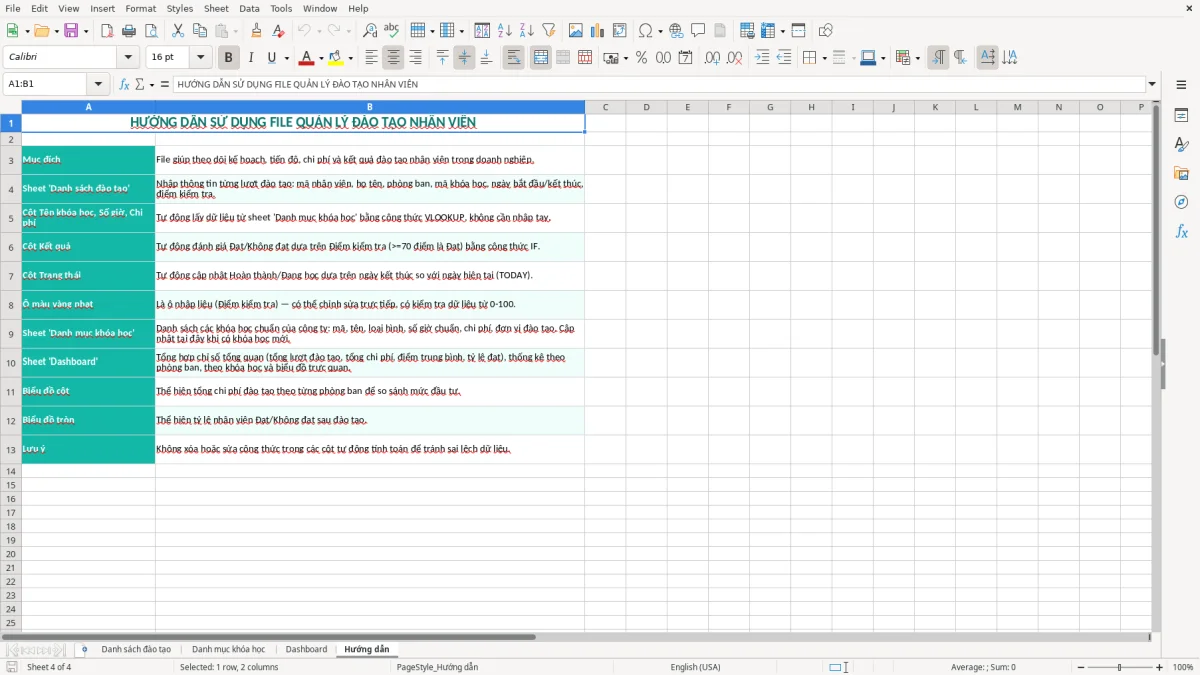Open the sidebar Functions fx icon
Screen dimensions: 1200x675
[1181, 231]
